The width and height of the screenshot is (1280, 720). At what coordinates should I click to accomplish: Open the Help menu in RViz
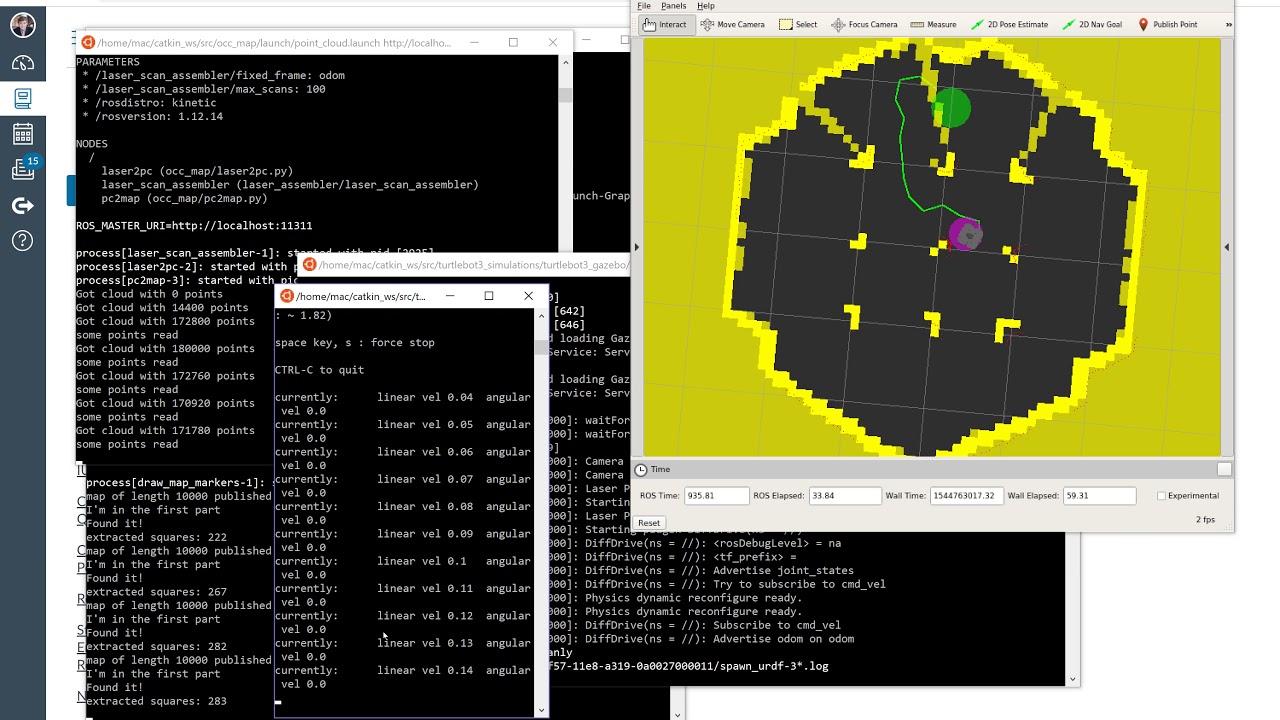pos(706,6)
